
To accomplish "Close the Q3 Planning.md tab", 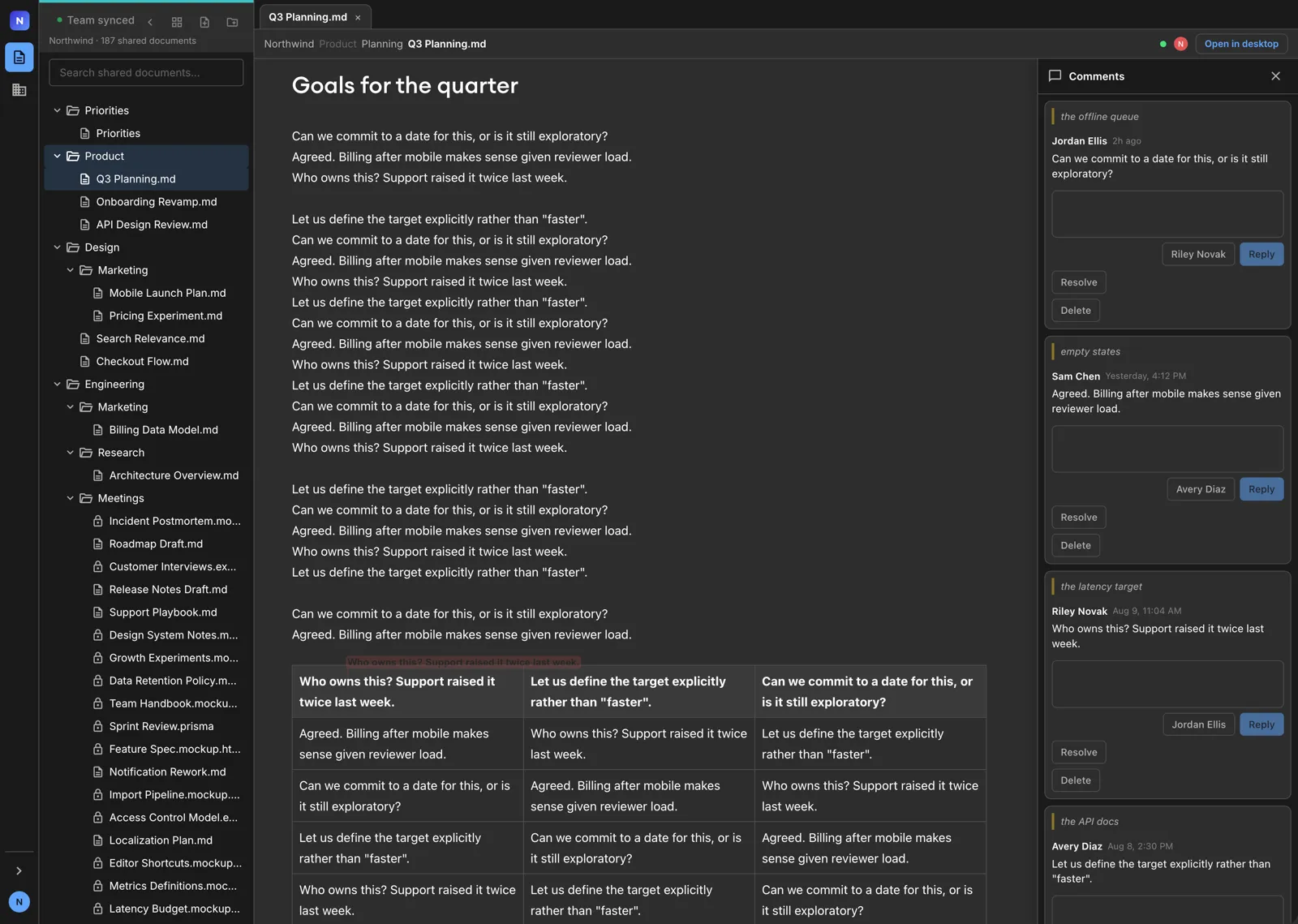I will click(358, 17).
